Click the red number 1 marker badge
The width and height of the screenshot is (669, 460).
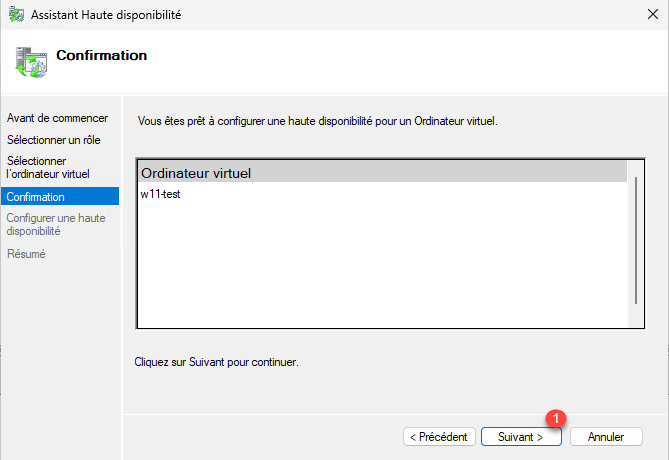click(x=558, y=418)
